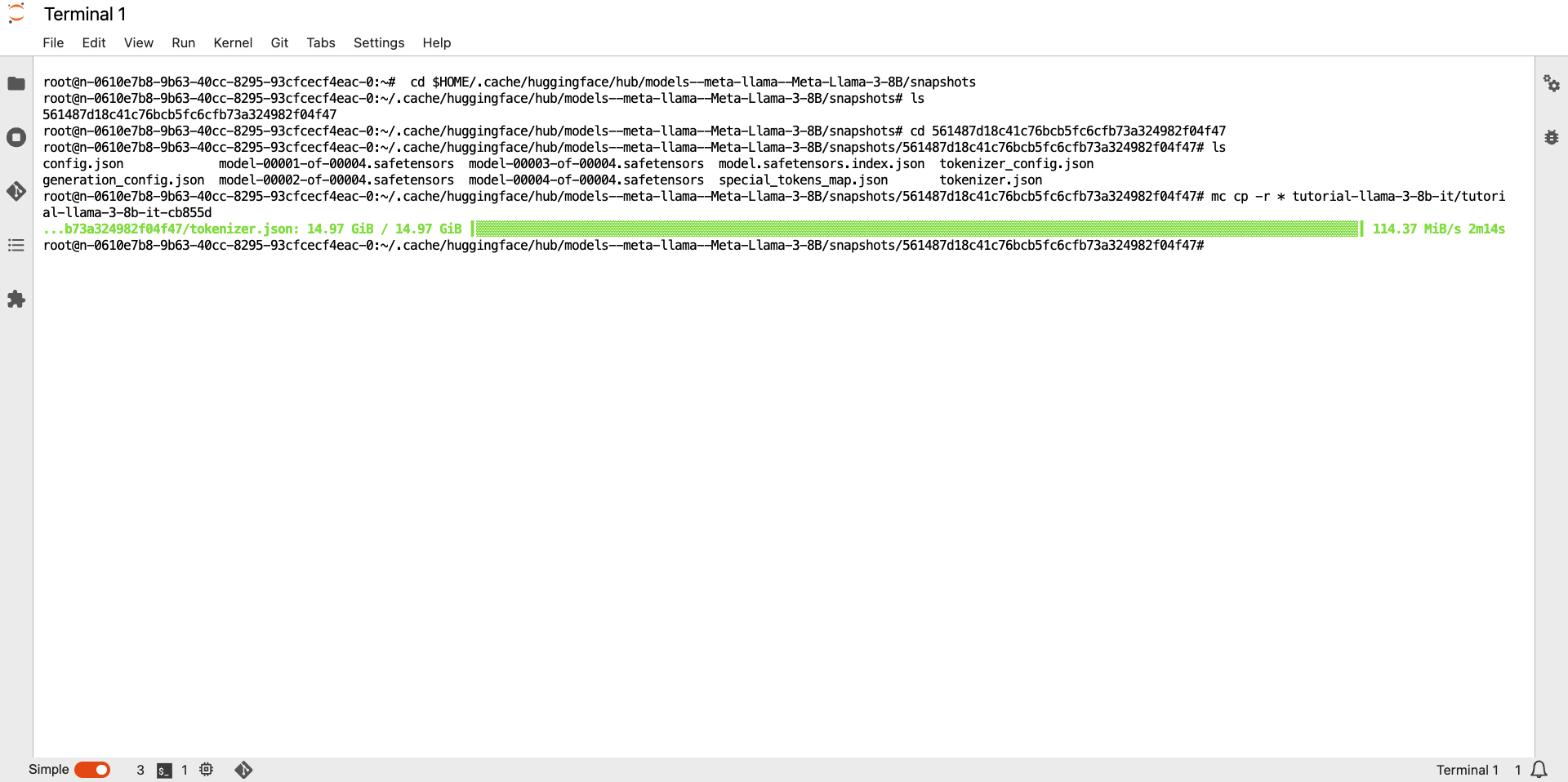Click the terminal count icon in status bar
The image size is (1568, 782).
coord(164,770)
